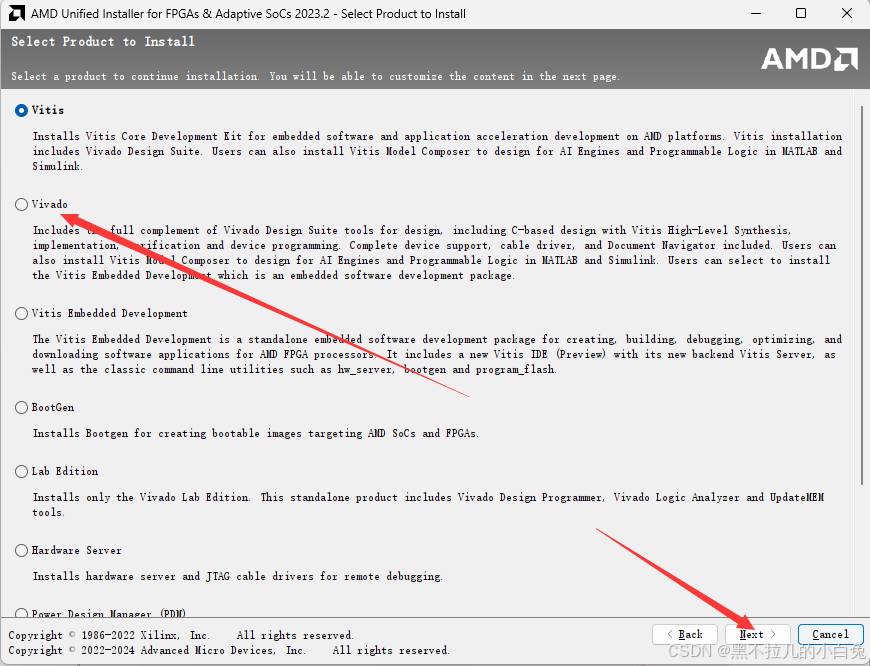Click the AMD logo in header
Screen dimensions: 870x666
point(810,59)
